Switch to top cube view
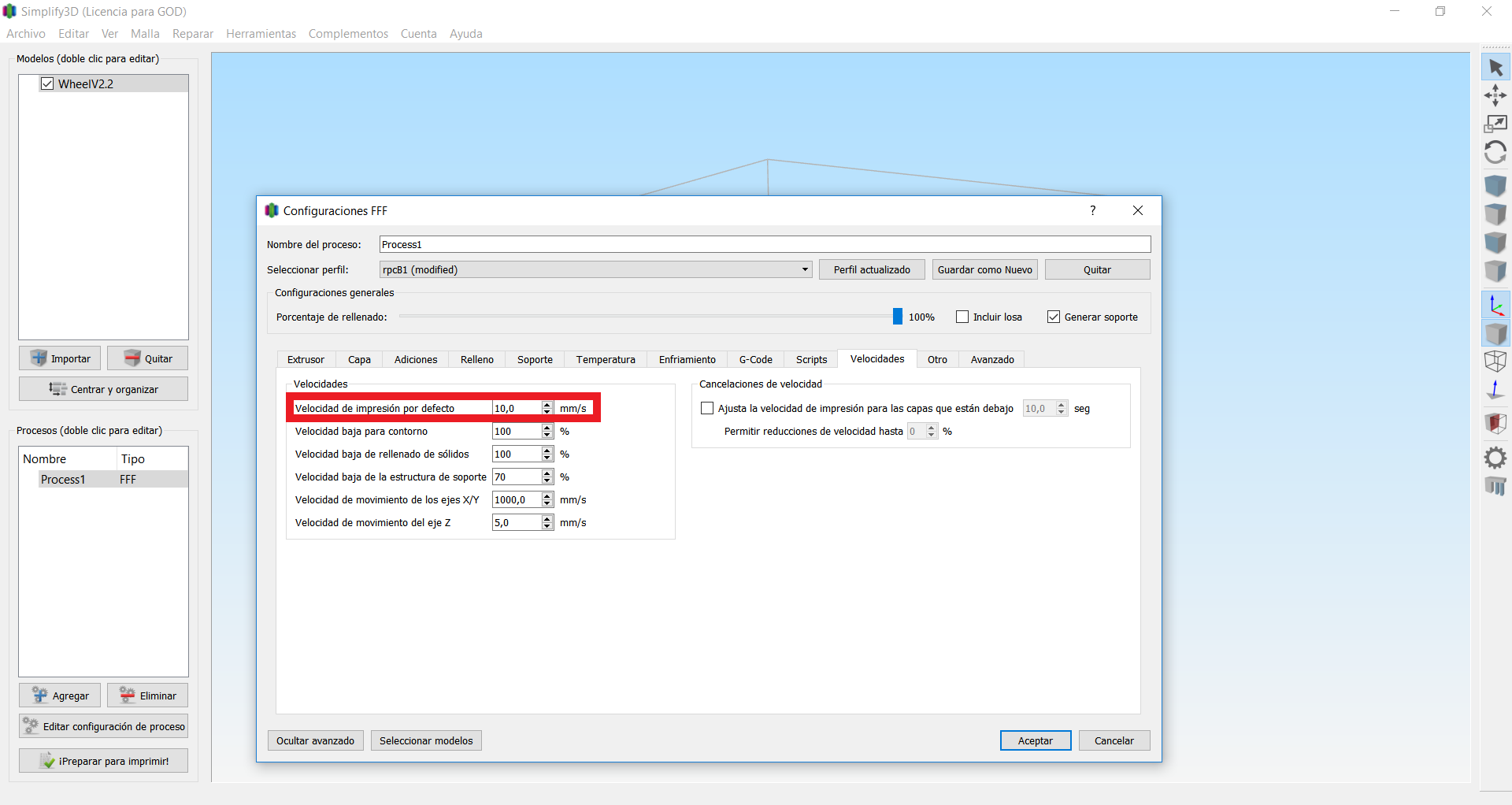 pos(1495,214)
